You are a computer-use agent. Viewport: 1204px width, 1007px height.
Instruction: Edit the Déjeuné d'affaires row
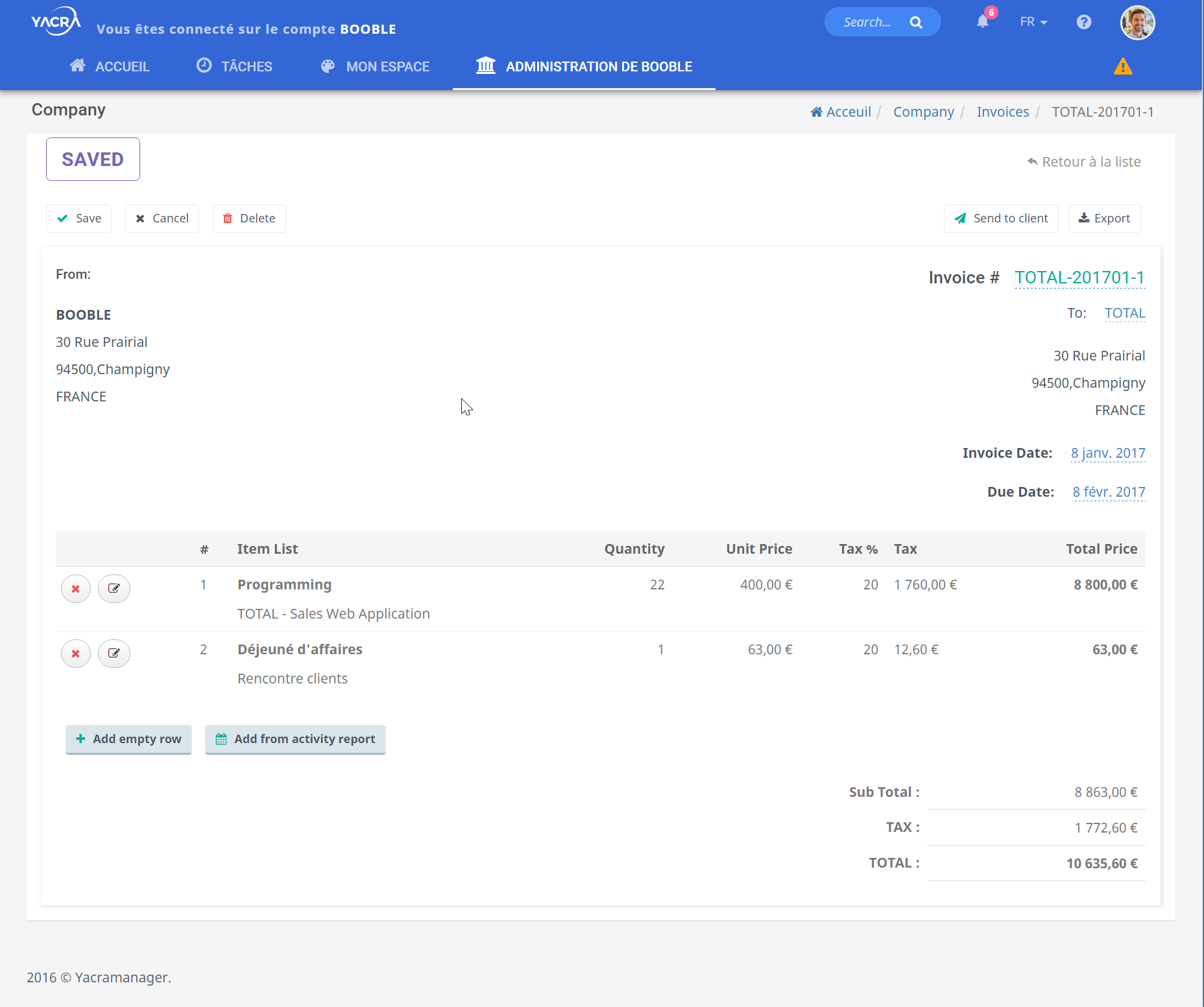coord(114,654)
